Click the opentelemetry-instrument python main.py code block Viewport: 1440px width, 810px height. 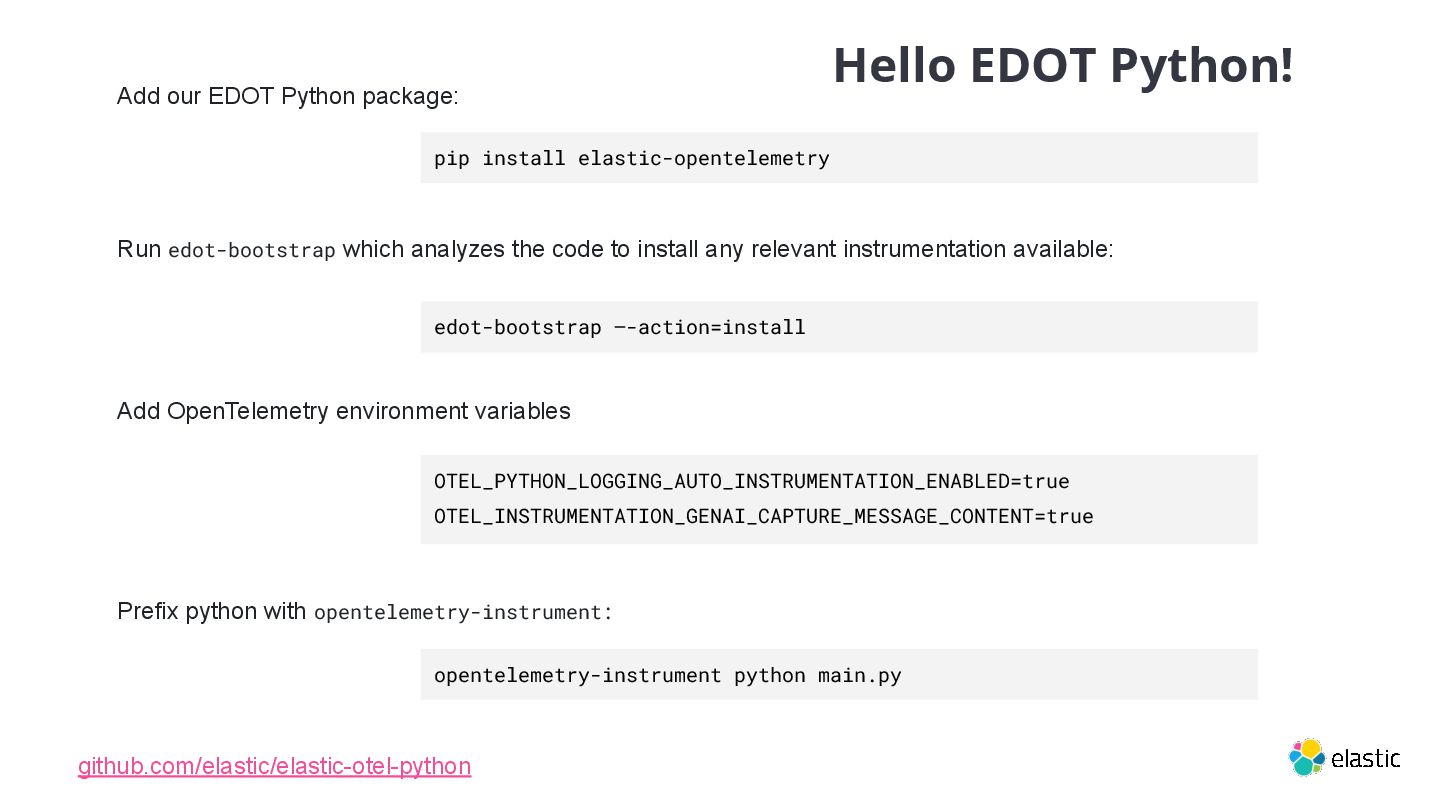coord(838,675)
